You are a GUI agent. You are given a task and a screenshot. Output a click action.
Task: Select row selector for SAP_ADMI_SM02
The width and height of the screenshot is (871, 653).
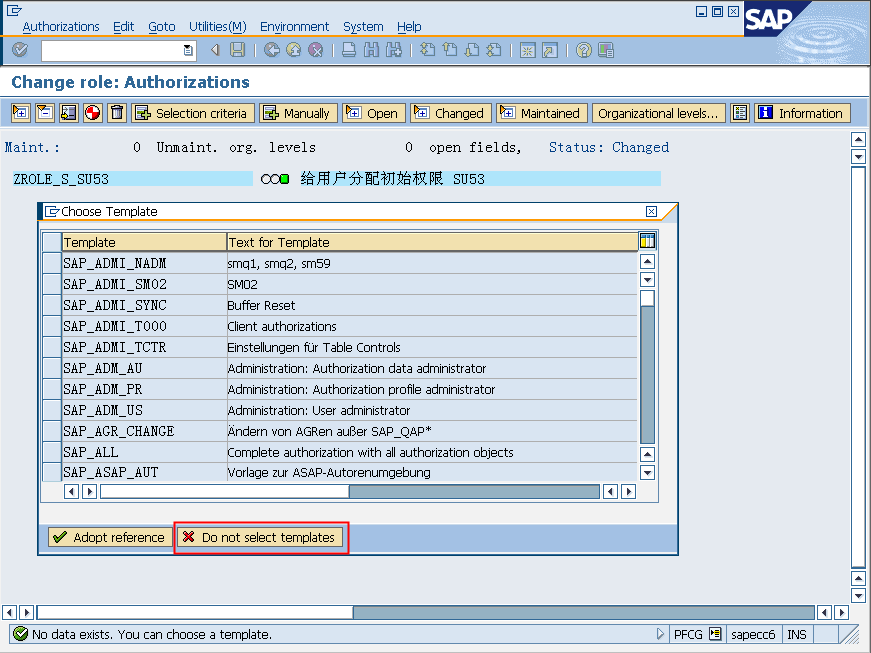pyautogui.click(x=52, y=284)
